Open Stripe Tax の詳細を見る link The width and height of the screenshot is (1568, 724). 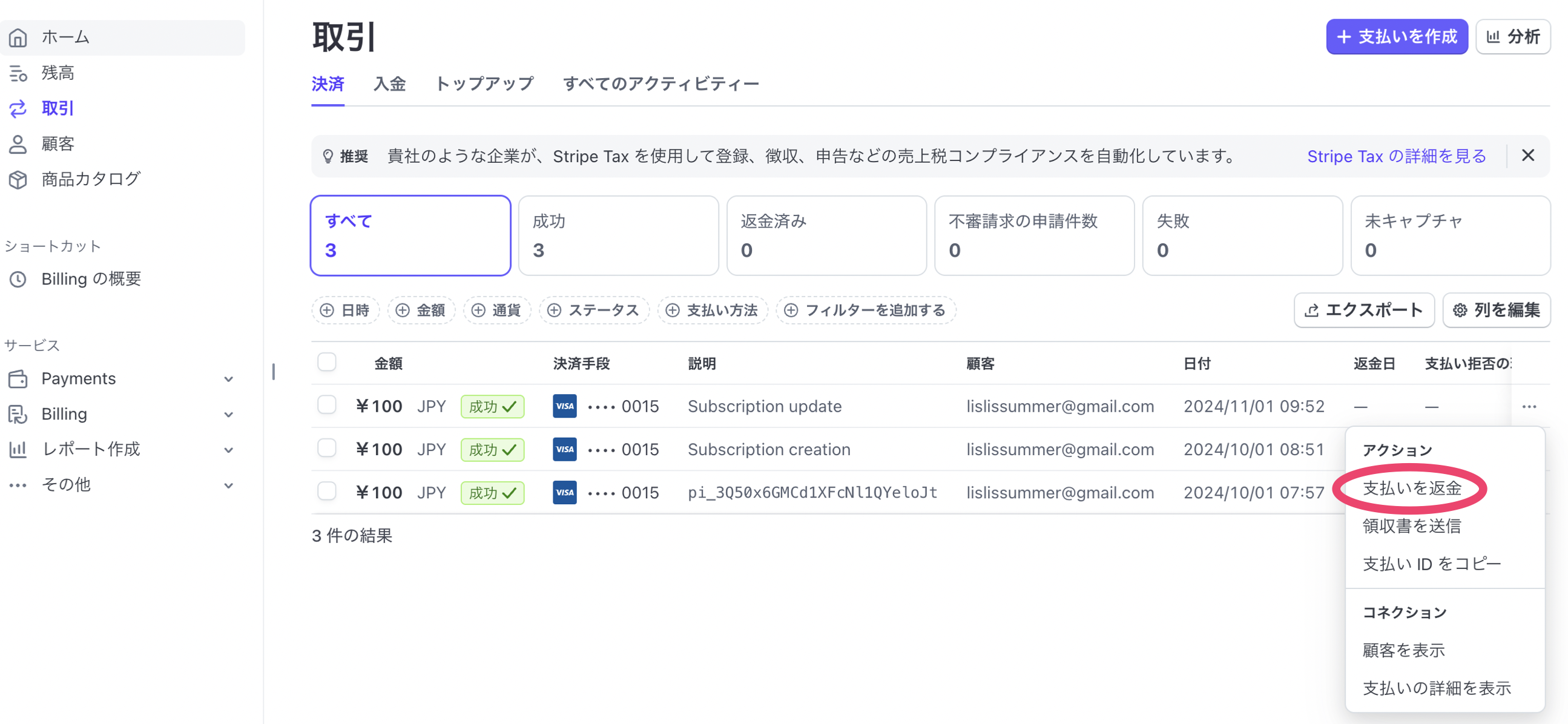point(1396,156)
